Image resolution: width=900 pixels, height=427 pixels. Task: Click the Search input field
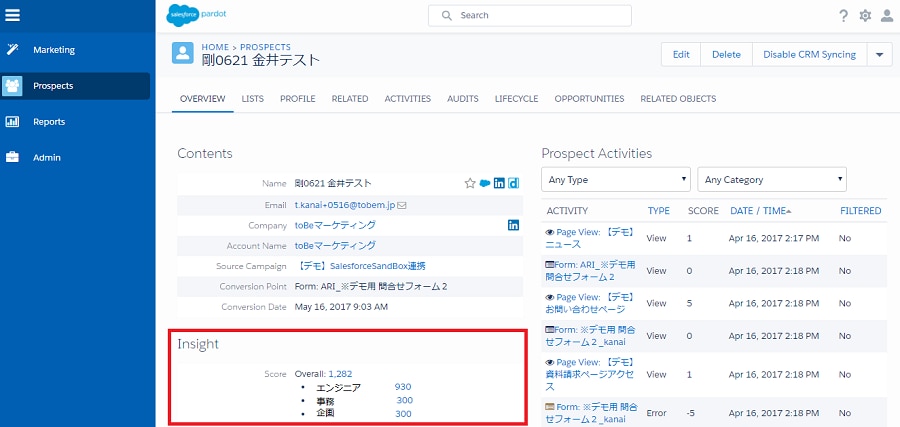530,15
